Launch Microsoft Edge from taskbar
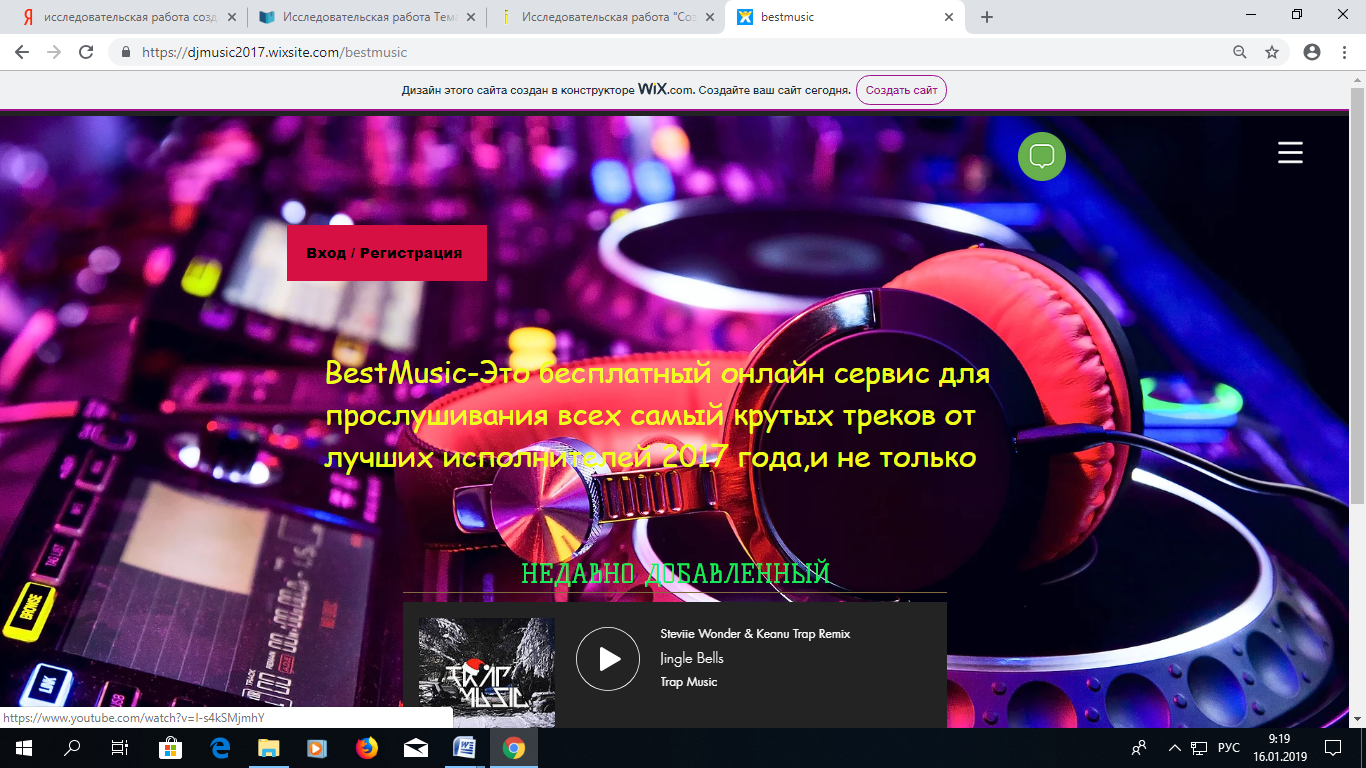 (220, 748)
